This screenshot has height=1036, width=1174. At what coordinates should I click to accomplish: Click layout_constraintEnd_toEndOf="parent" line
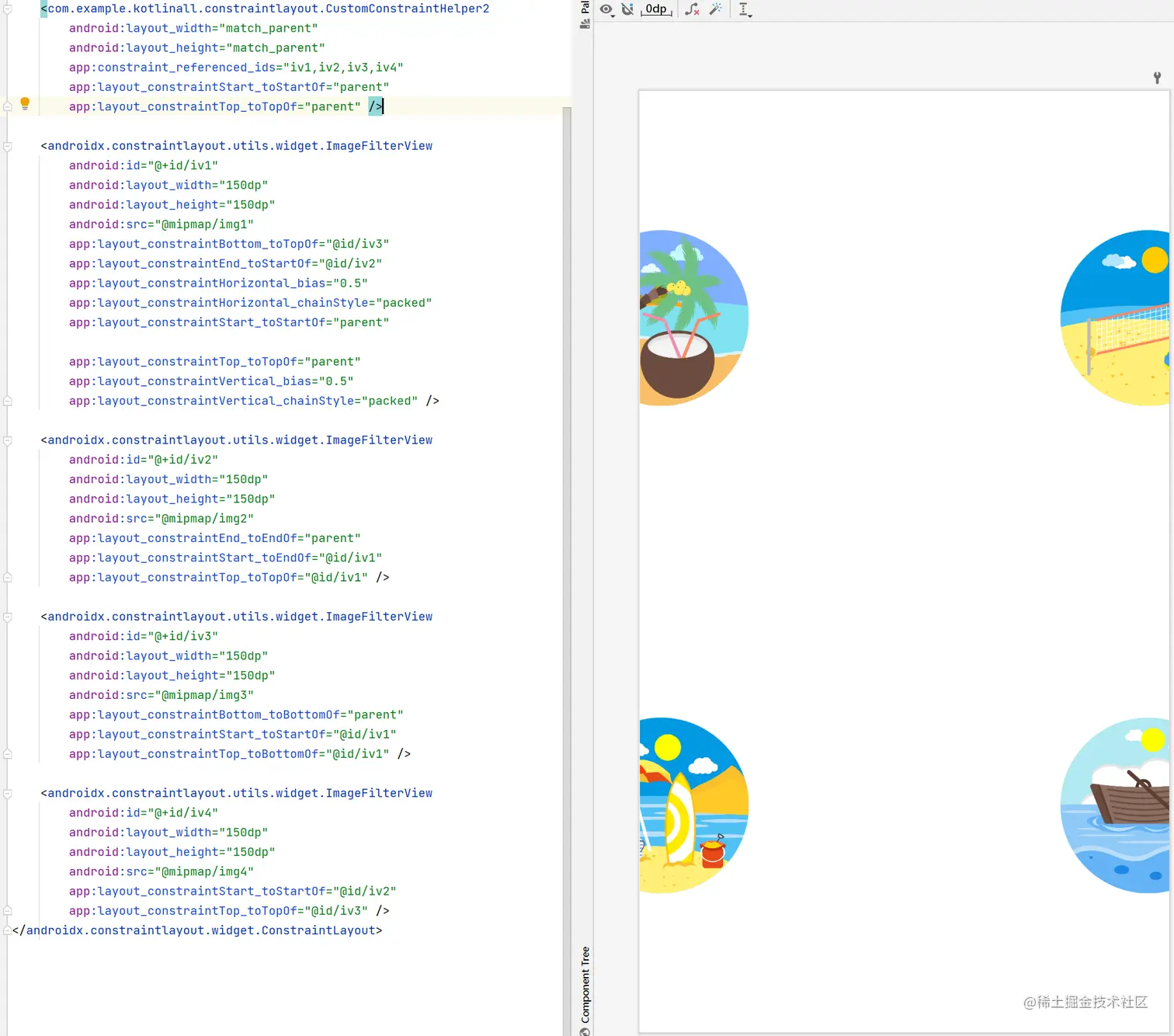215,538
